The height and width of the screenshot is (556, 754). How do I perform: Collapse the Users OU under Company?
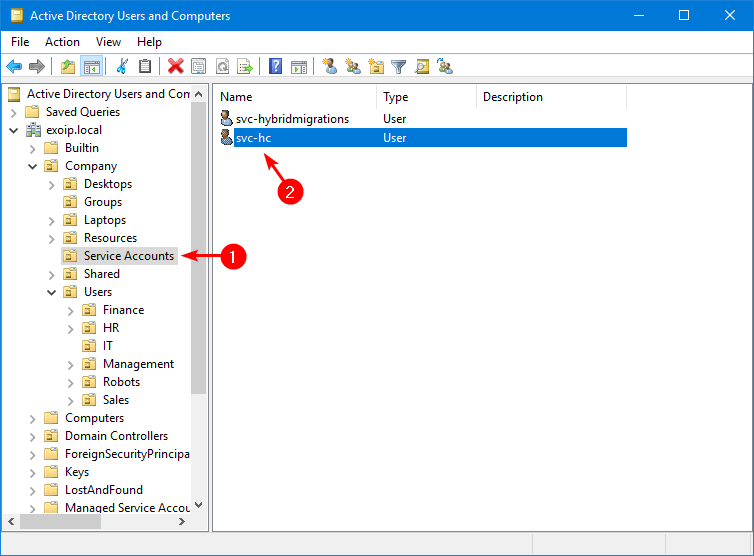51,292
